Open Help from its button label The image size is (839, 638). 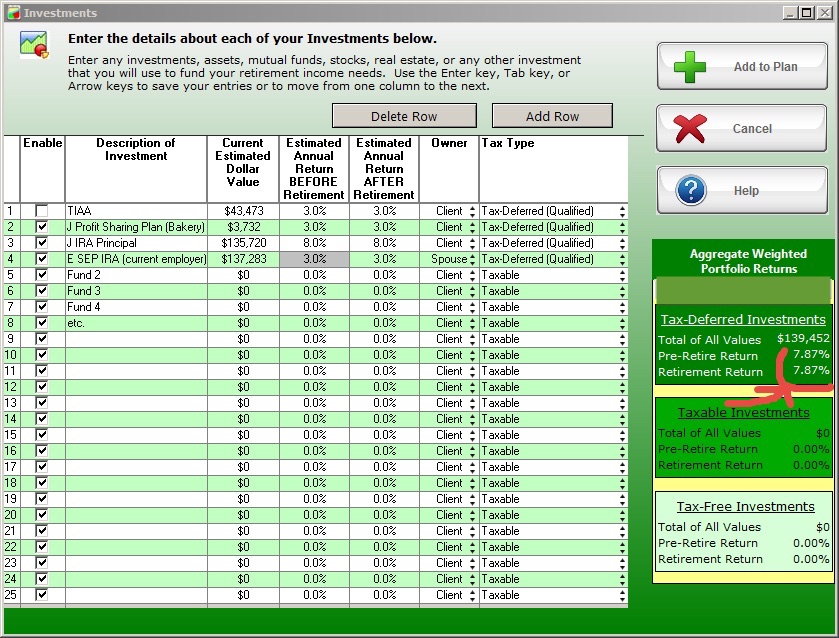pos(746,191)
